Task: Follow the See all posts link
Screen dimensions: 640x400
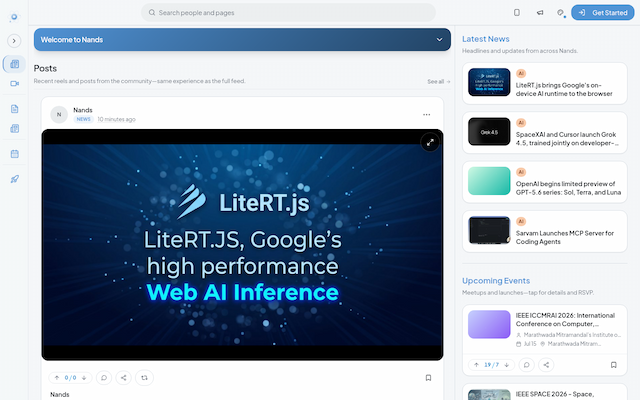Action: tap(439, 82)
